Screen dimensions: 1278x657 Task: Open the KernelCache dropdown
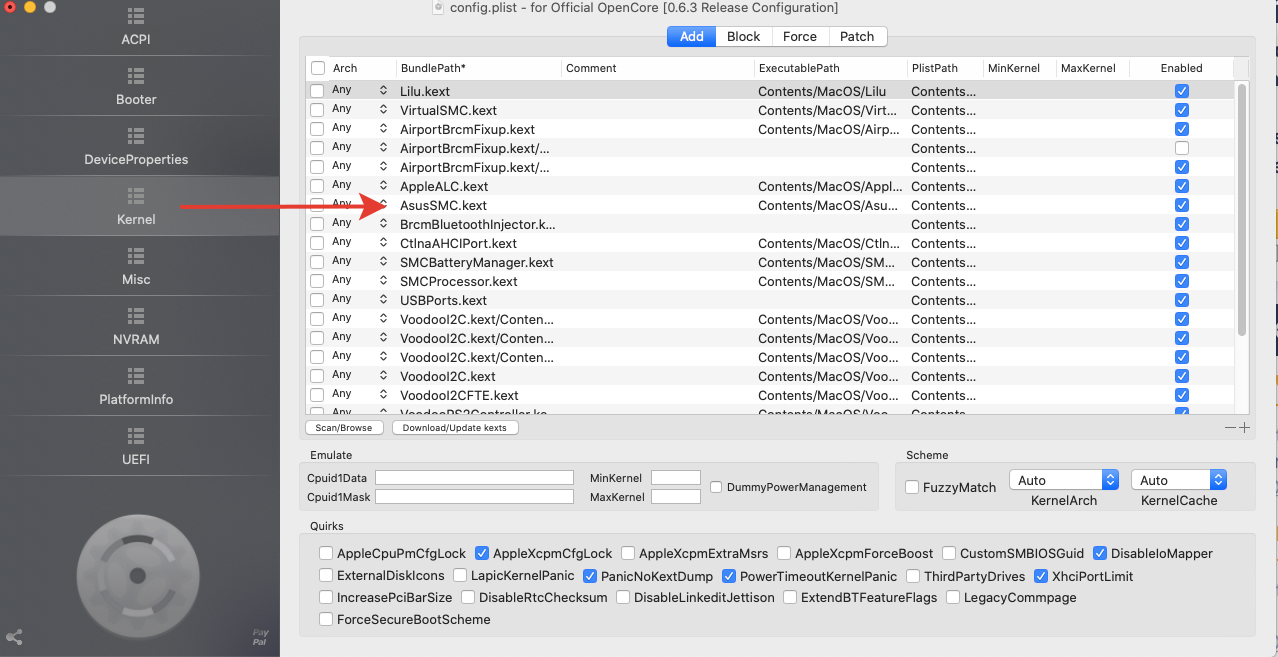(1178, 480)
